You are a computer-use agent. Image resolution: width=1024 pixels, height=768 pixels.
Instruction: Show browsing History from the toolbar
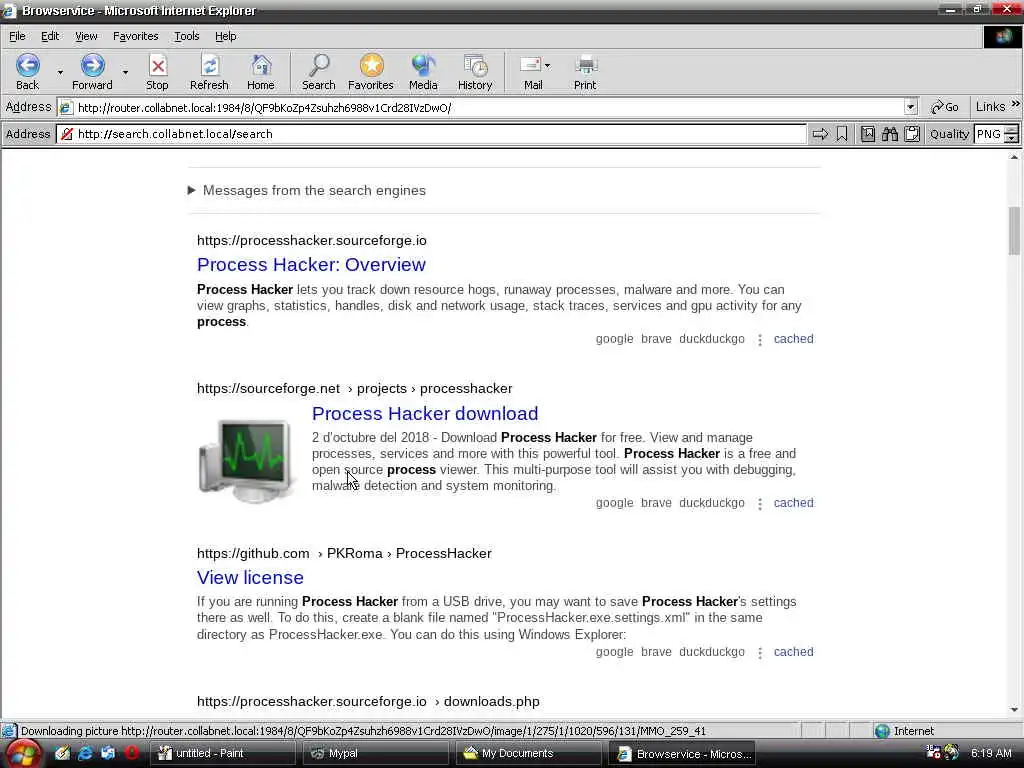point(475,72)
